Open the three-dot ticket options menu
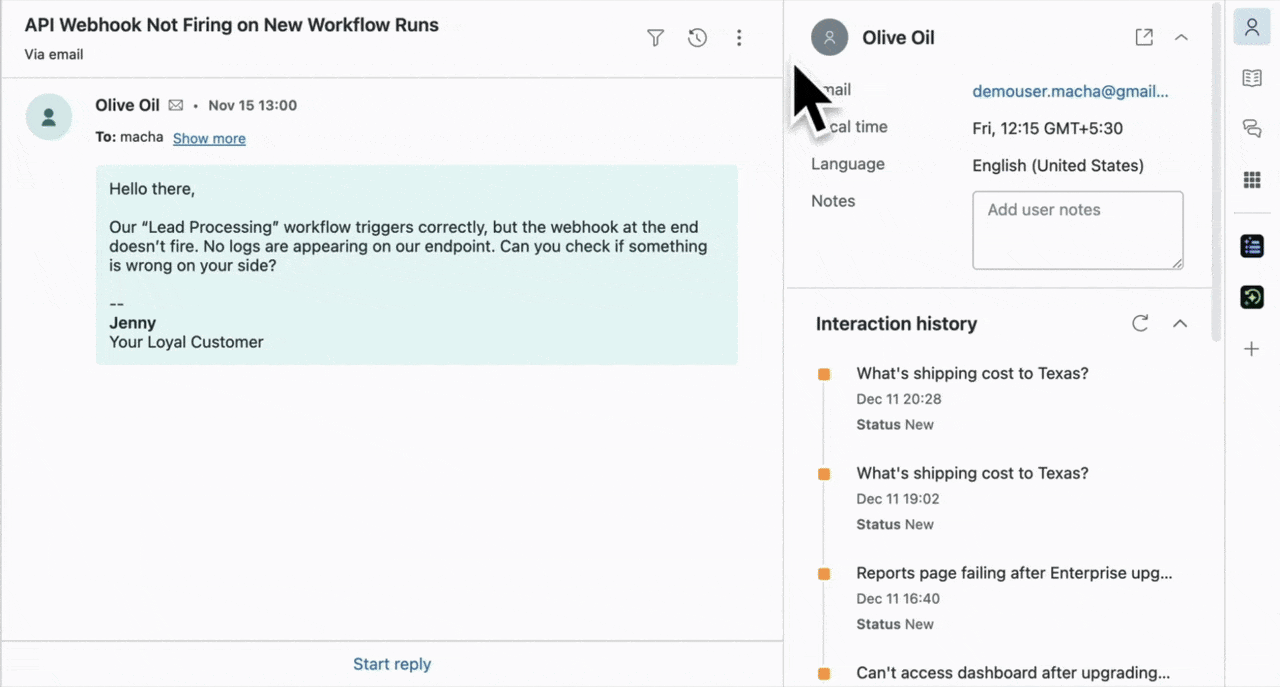The image size is (1280, 687). tap(739, 38)
